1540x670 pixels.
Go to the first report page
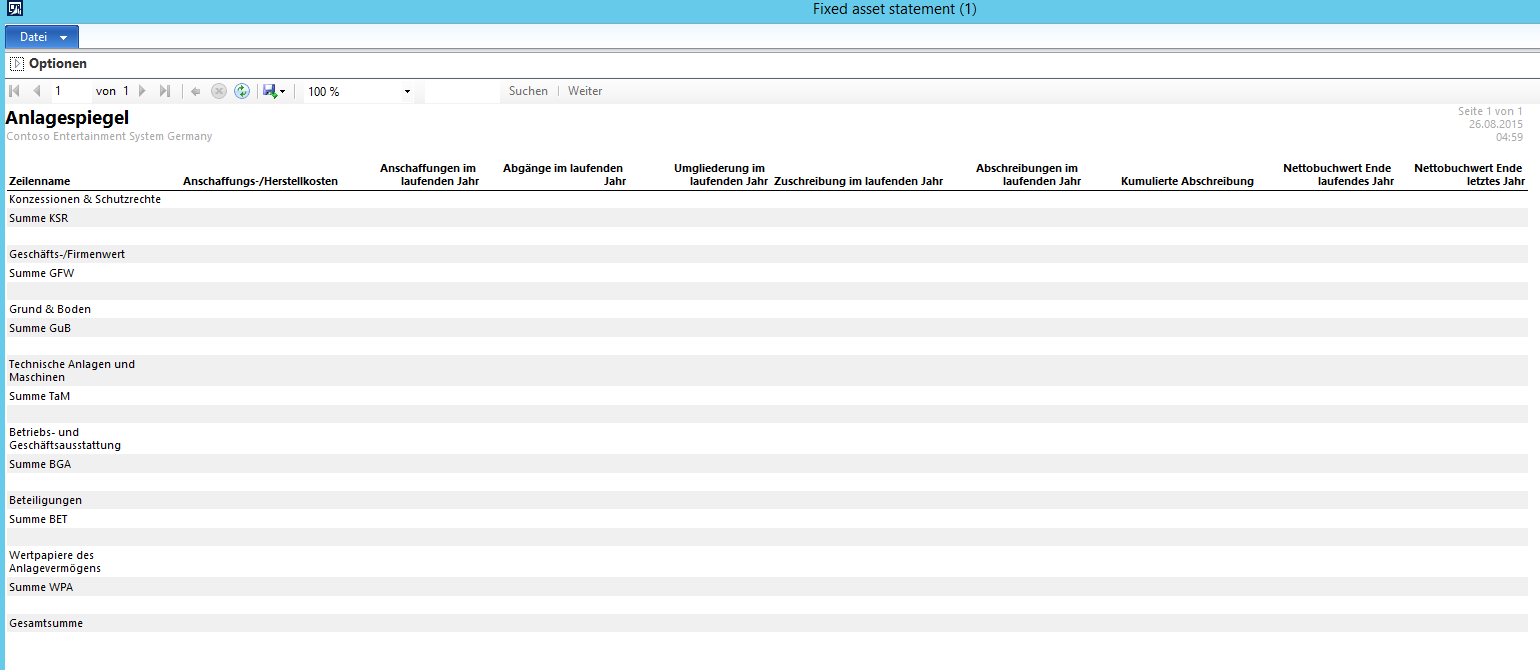[x=14, y=91]
